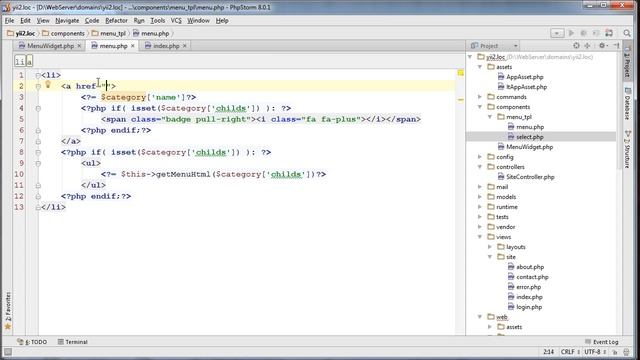Collapse the assets folder in tree
This screenshot has width=640, height=360.
pos(480,67)
